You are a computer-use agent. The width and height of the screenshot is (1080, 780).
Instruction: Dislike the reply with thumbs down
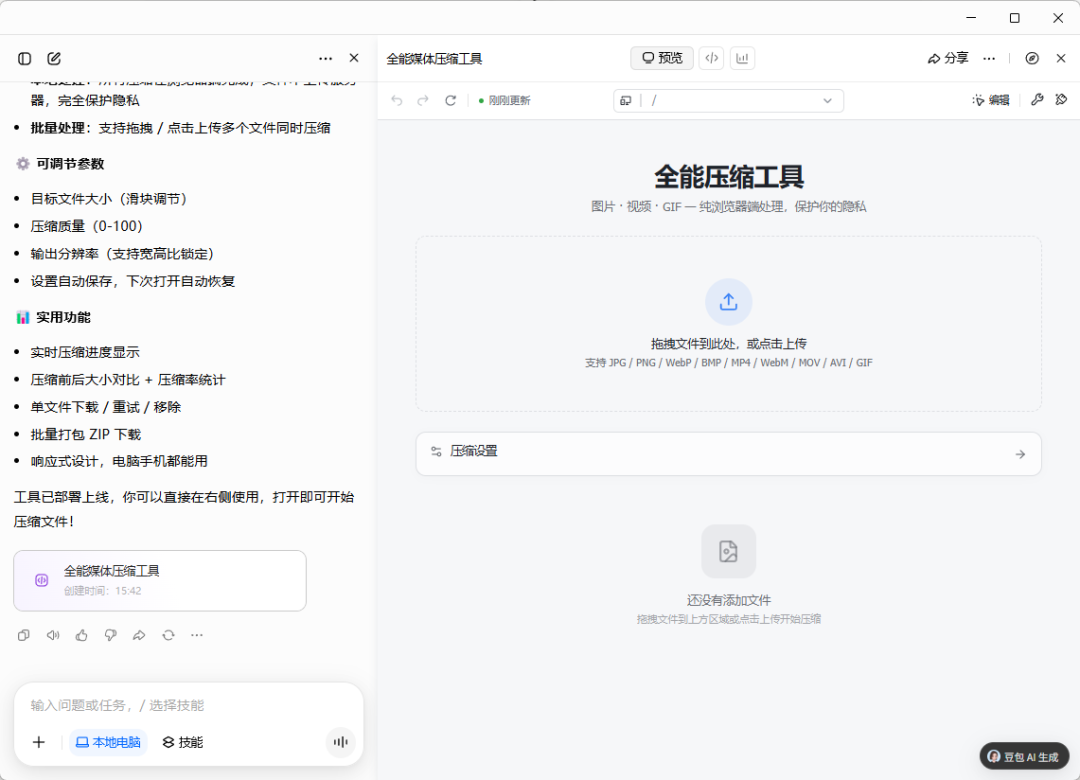(x=110, y=635)
